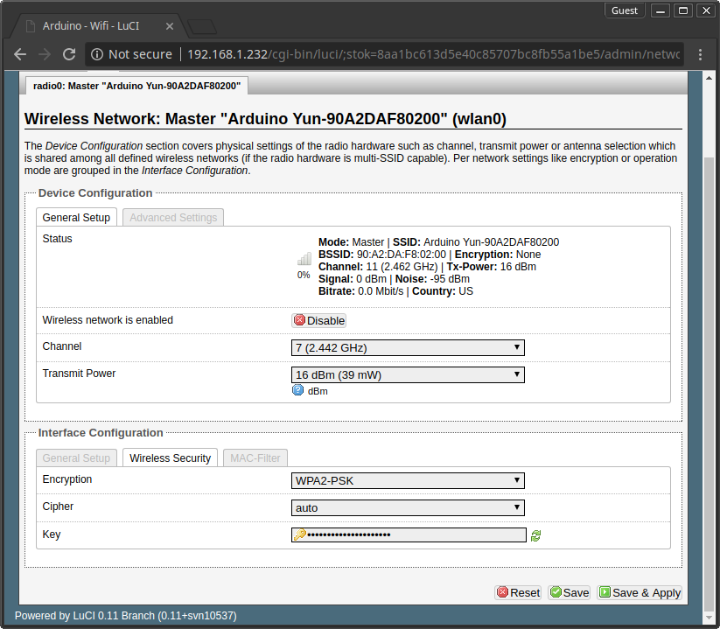
Task: Click the Powered by LuCI footer link
Action: point(125,616)
